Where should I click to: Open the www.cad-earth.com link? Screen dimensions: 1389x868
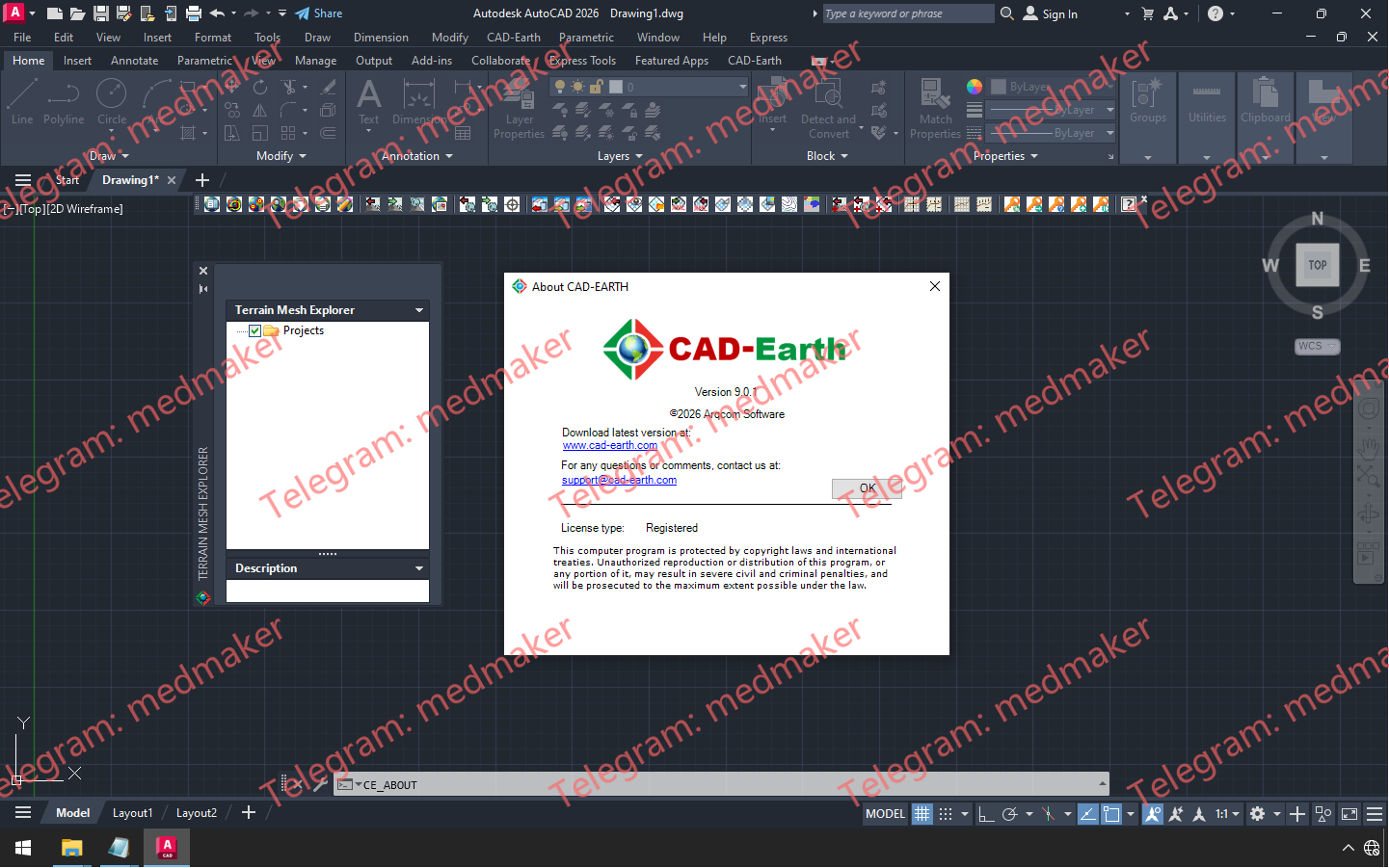pos(609,445)
